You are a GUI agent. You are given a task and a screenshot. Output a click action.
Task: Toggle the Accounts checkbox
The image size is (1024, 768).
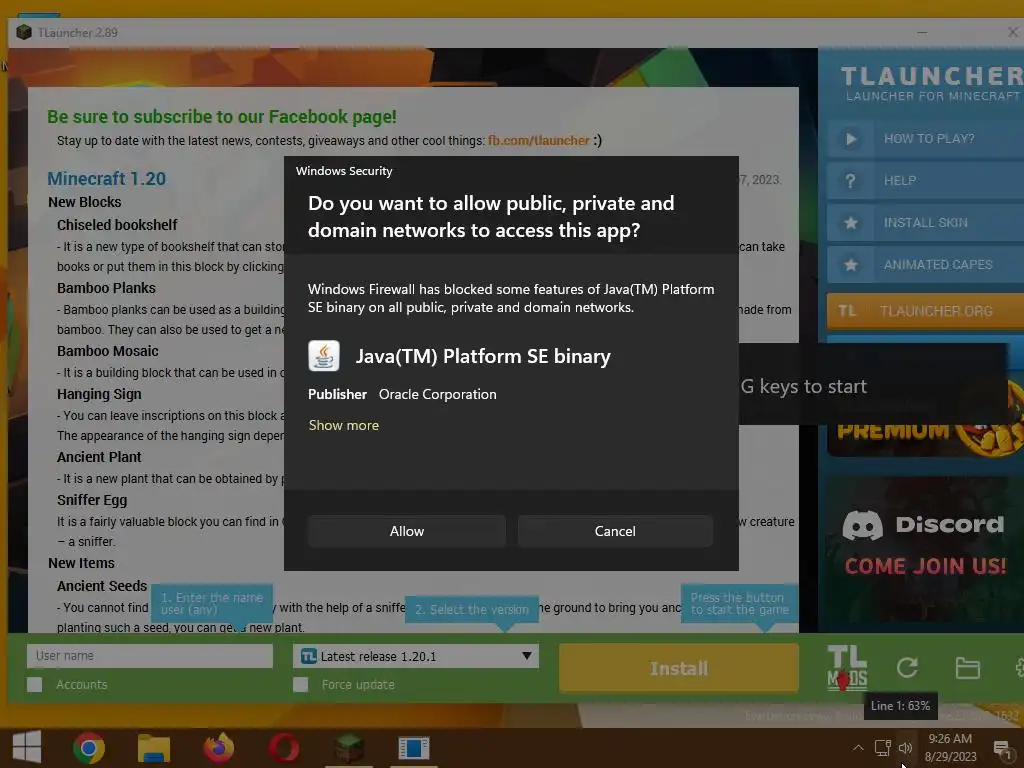click(35, 684)
